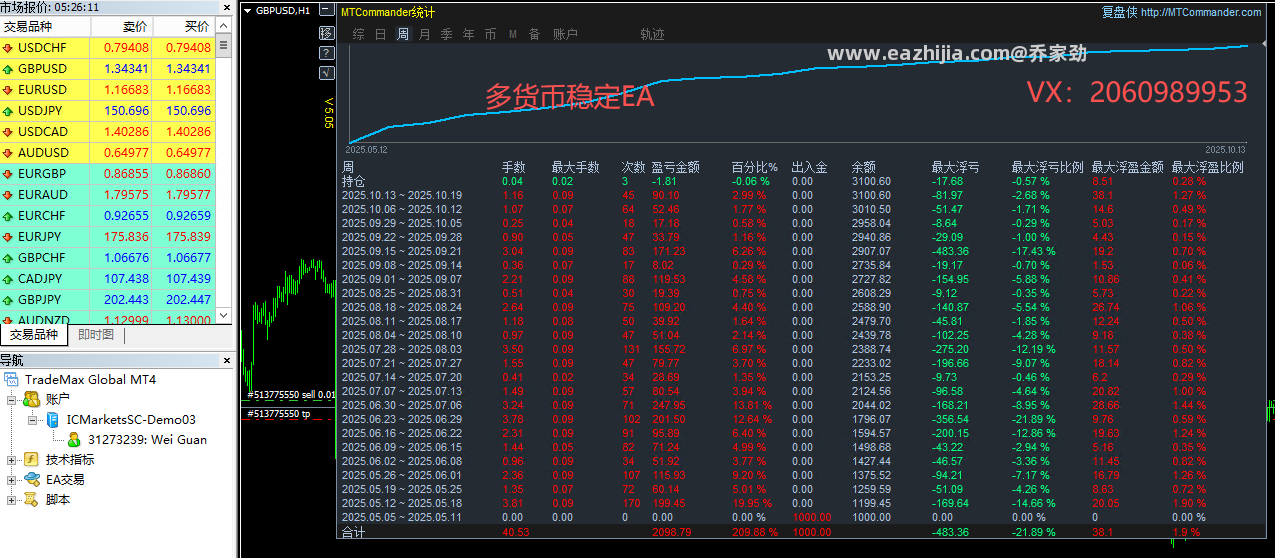Click the EA交易 expert advisors icon

point(32,480)
